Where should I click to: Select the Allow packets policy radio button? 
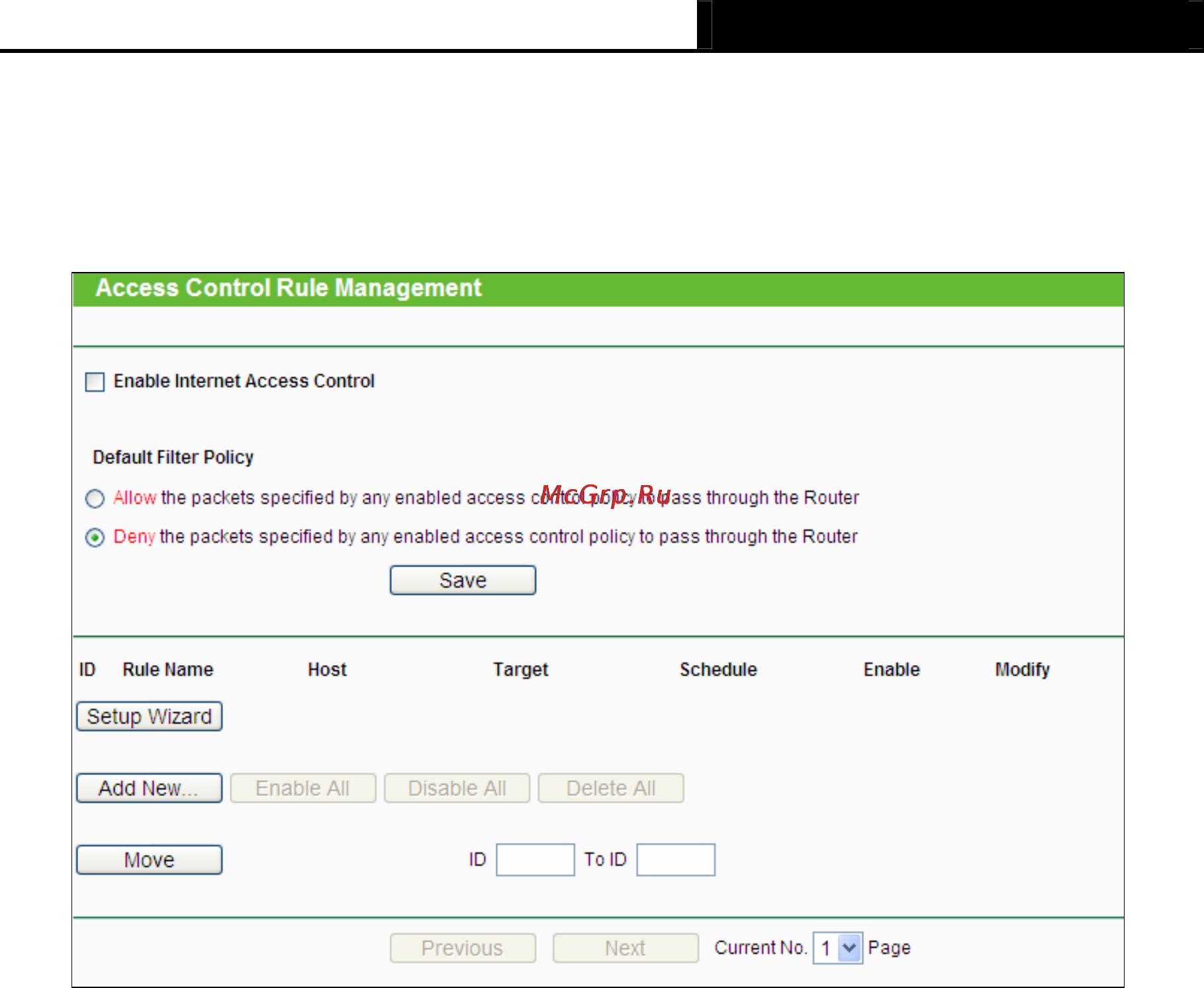95,498
